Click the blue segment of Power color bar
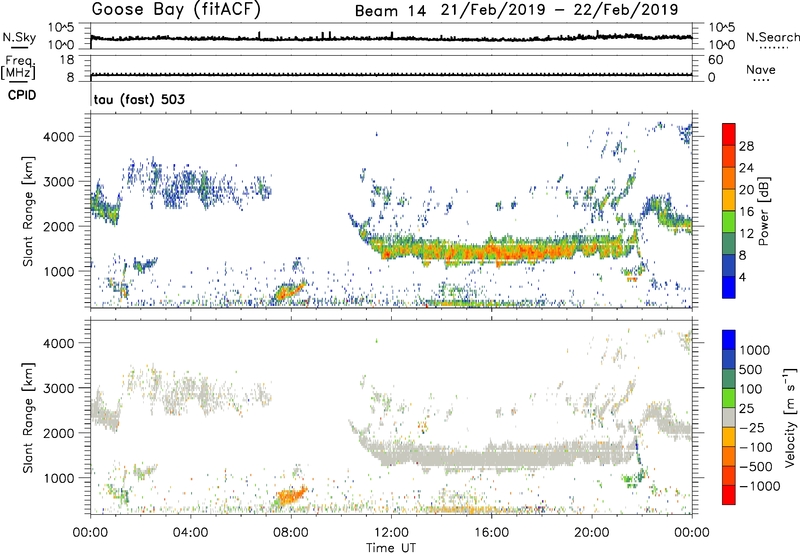This screenshot has width=800, height=554. [x=729, y=288]
